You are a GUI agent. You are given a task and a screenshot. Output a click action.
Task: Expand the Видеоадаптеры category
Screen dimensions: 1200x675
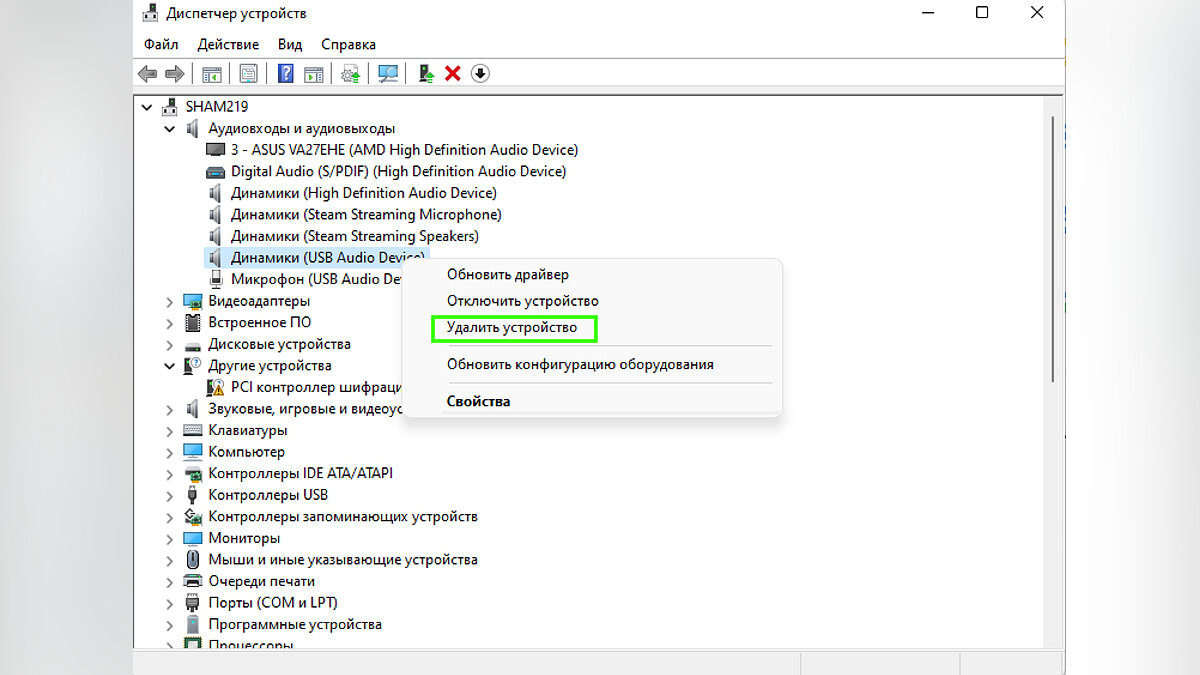[170, 301]
